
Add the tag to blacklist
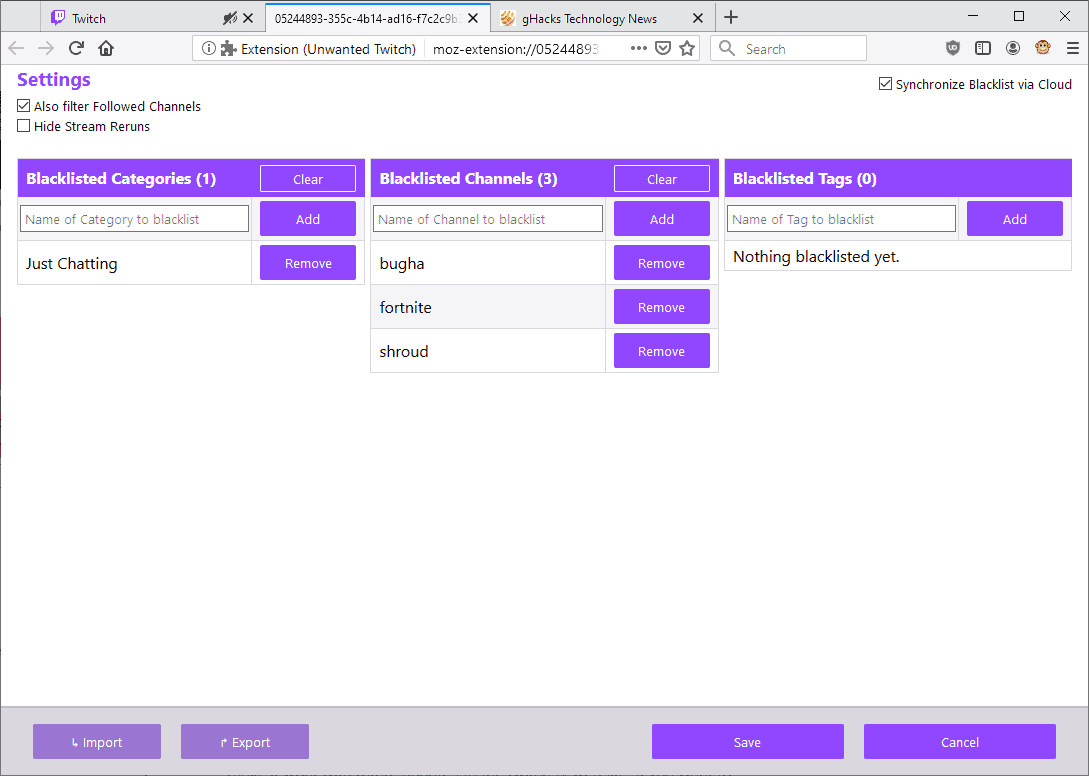click(1015, 219)
